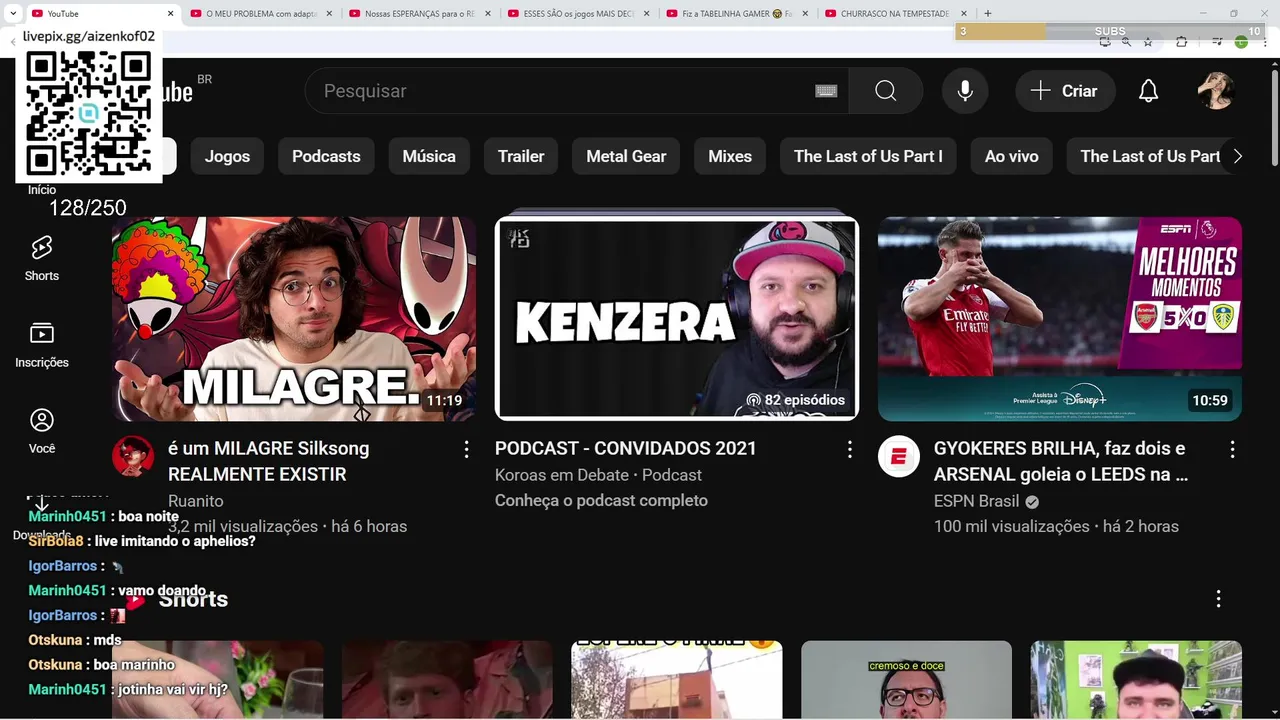
Task: Open the Arsenal Melhores Momentos thumbnail
Action: [x=1060, y=318]
